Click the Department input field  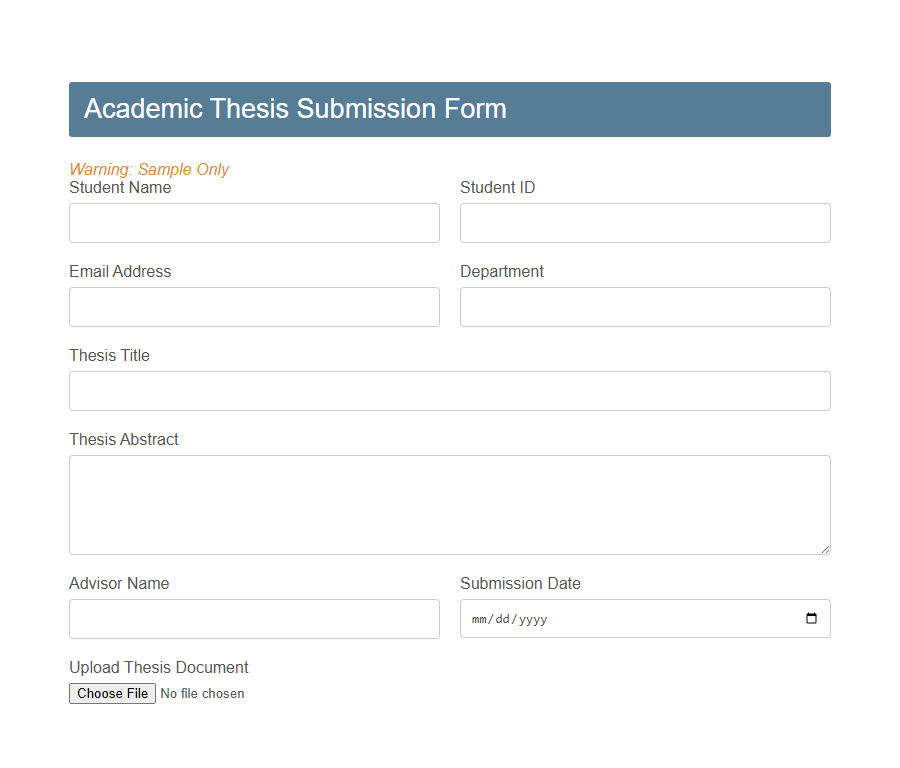tap(645, 306)
